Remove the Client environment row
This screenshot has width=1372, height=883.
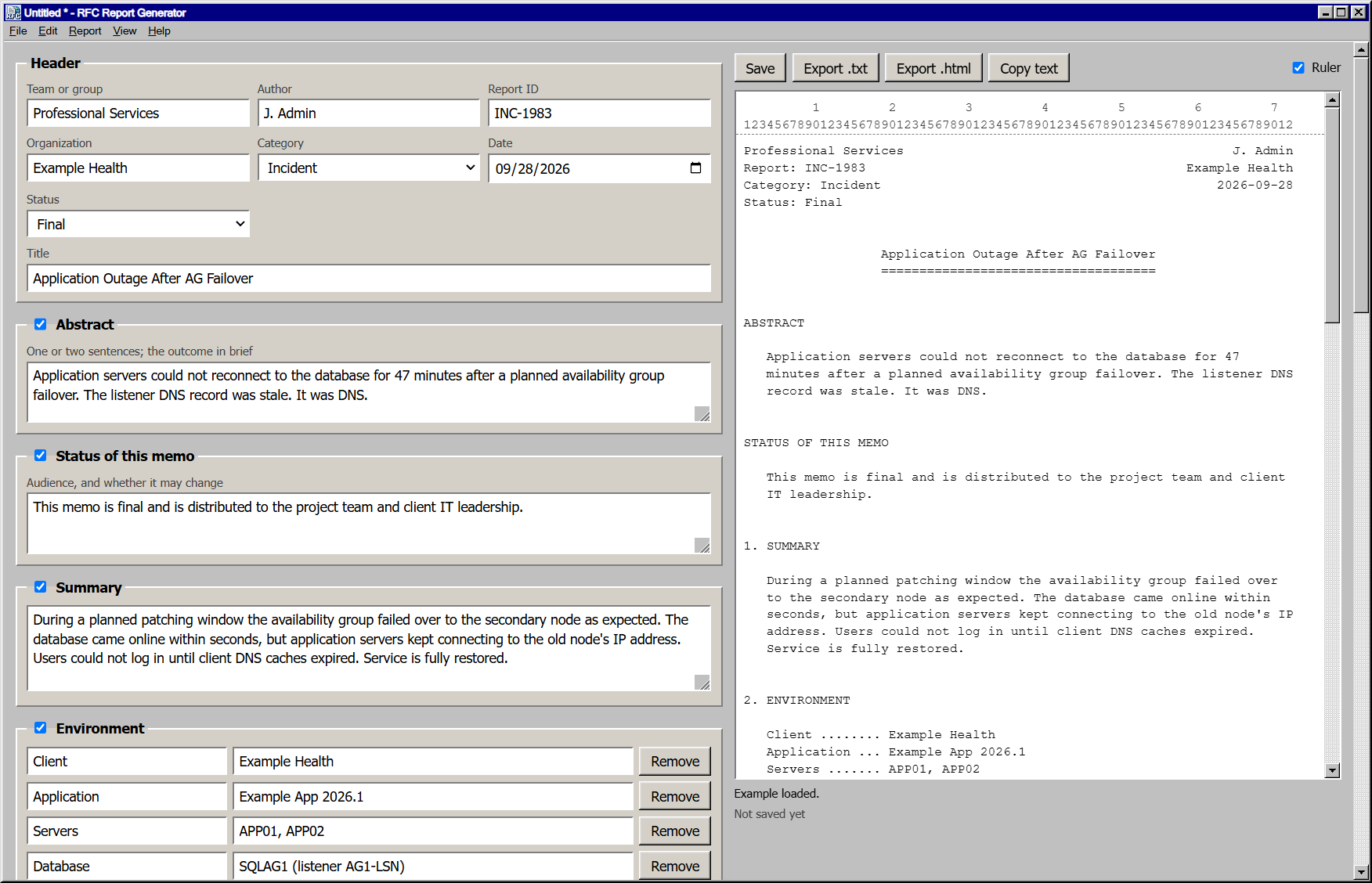click(x=675, y=762)
